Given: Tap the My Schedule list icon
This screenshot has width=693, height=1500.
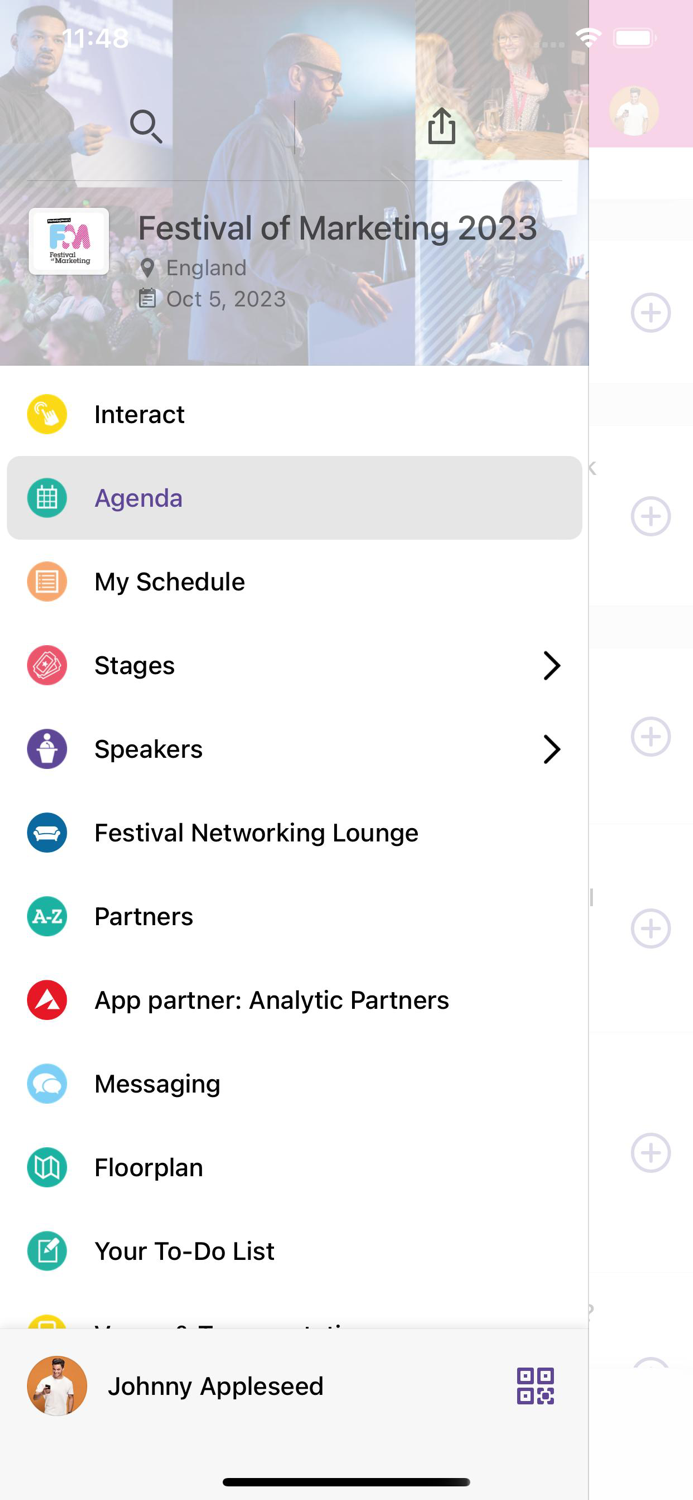Looking at the screenshot, I should coord(46,581).
